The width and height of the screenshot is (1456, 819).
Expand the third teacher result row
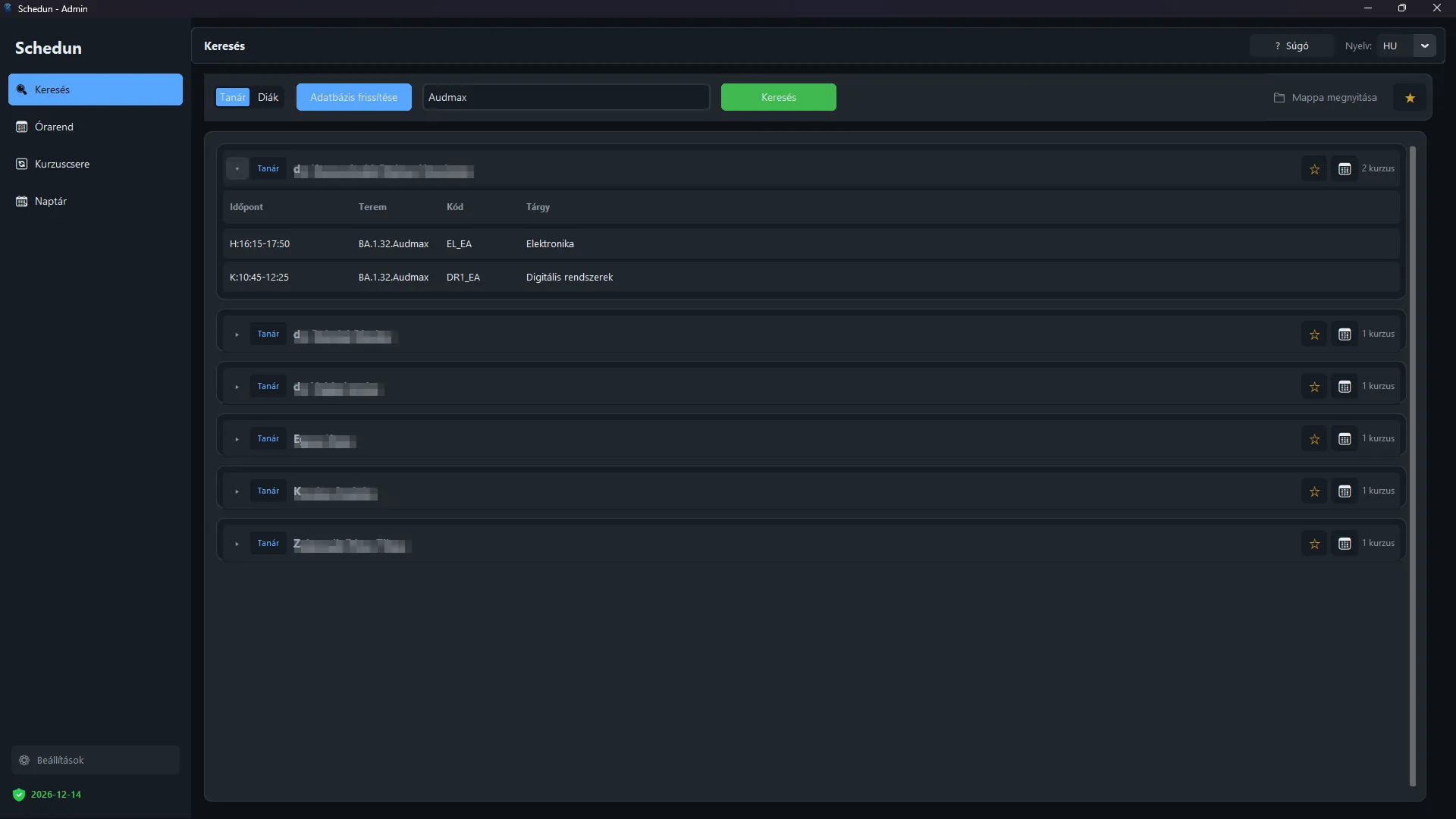(x=237, y=386)
